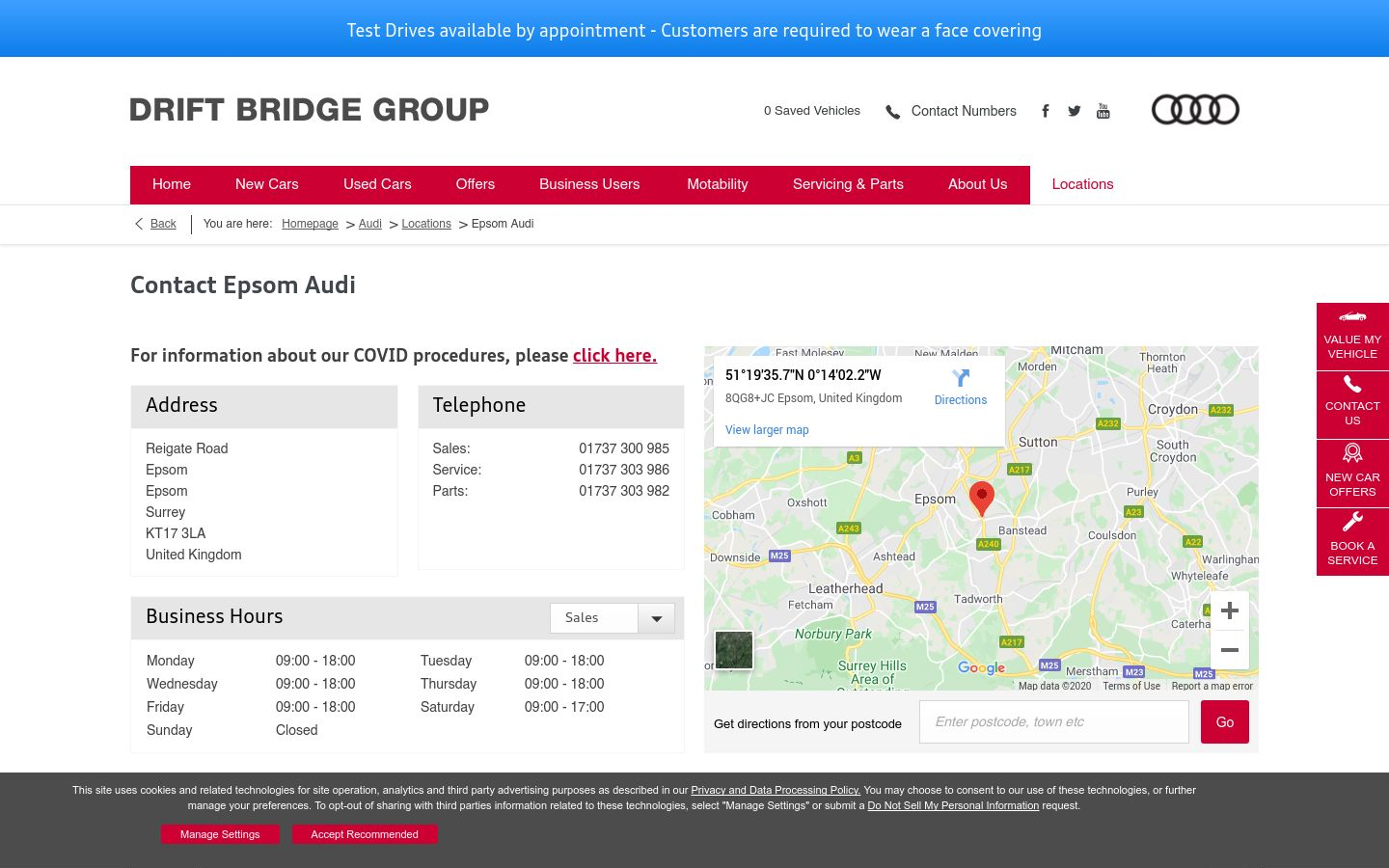Click the Contact Epsom Audi heading

tap(243, 285)
